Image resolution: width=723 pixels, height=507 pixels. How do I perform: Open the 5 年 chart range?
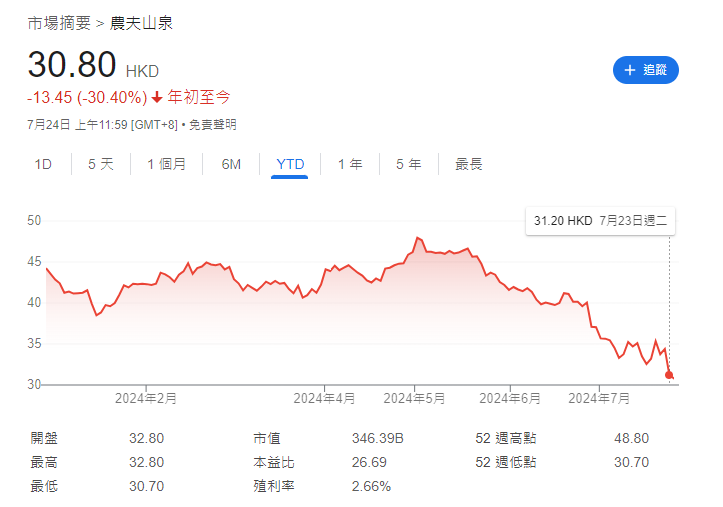[x=409, y=164]
